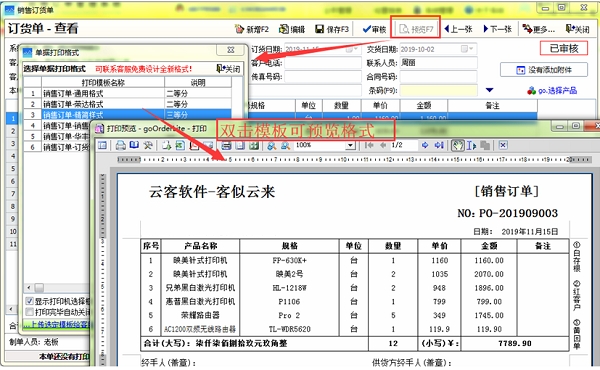Click the 编辑 edit toolbar icon
600x370 pixels.
click(x=284, y=29)
